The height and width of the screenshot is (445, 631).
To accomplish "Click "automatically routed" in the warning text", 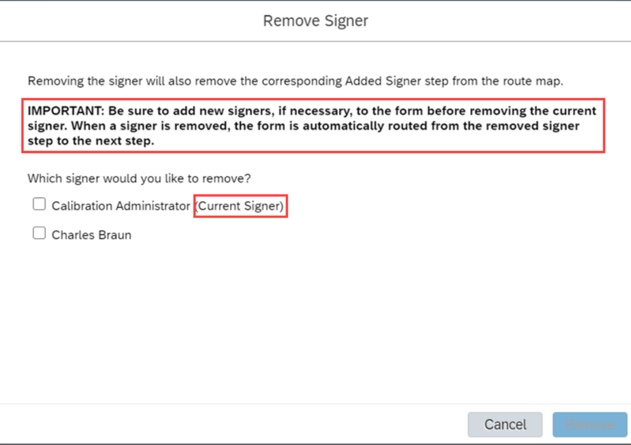I will coord(327,127).
